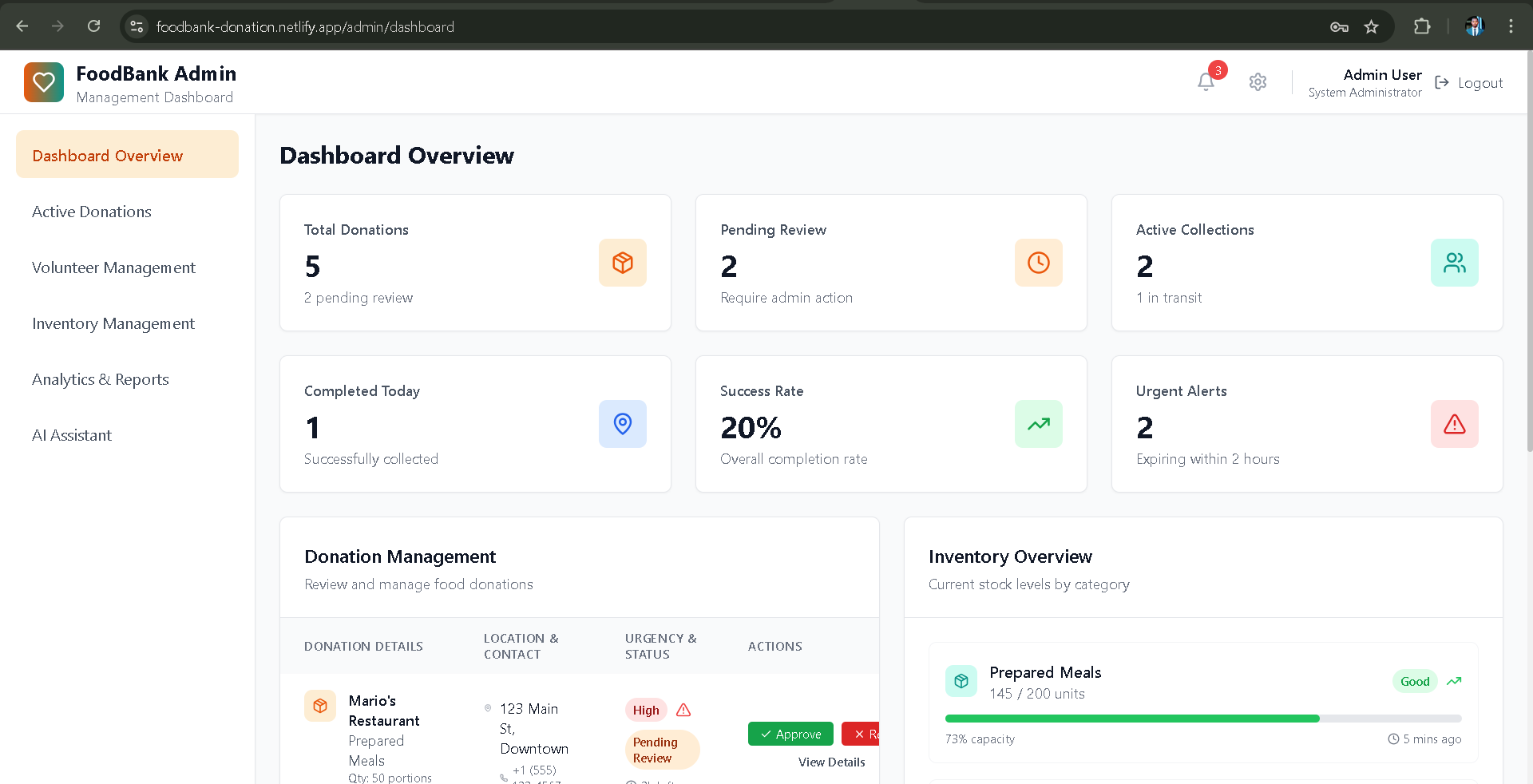Click the FoodBank Admin heart logo

point(44,81)
